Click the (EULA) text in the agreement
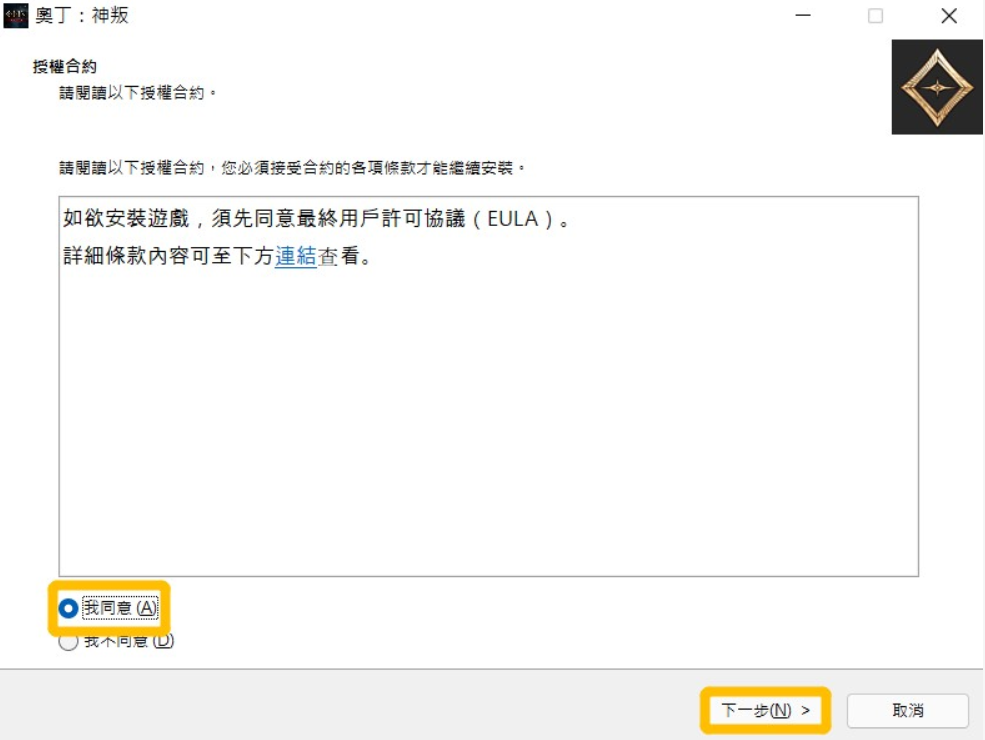 pyautogui.click(x=513, y=219)
